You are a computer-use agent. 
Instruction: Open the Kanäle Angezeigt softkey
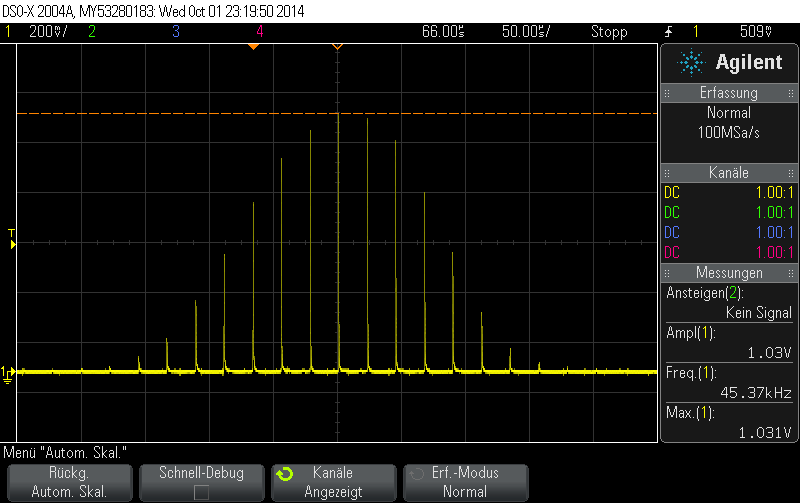click(x=334, y=482)
